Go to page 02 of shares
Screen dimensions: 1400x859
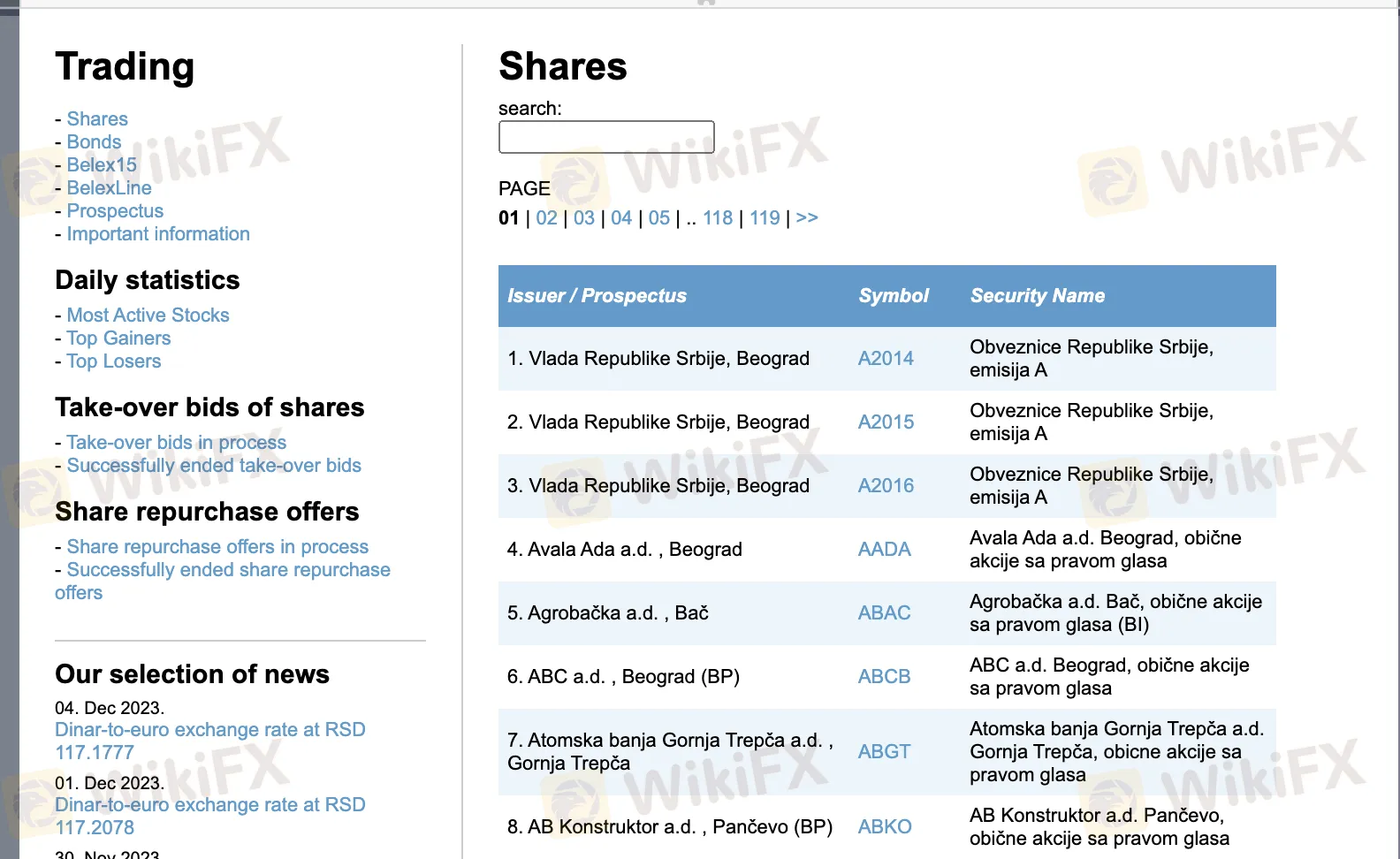pos(546,218)
